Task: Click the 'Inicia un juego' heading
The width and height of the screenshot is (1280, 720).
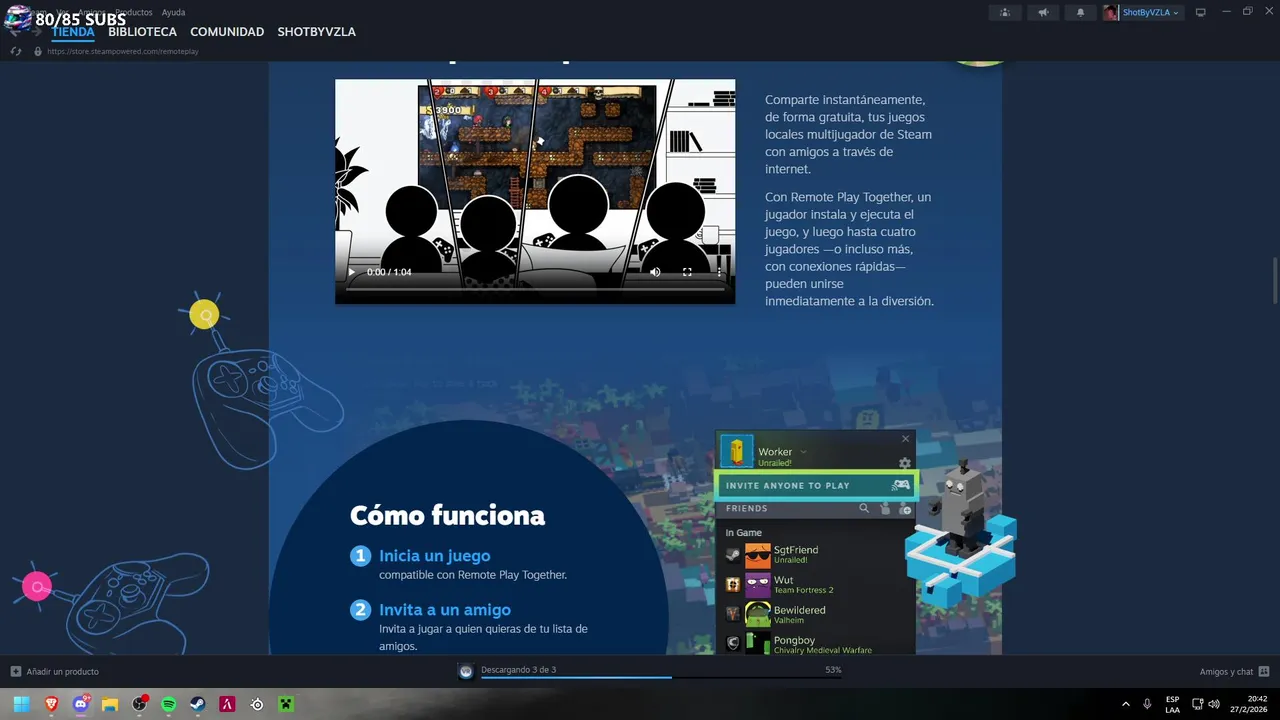Action: (435, 555)
